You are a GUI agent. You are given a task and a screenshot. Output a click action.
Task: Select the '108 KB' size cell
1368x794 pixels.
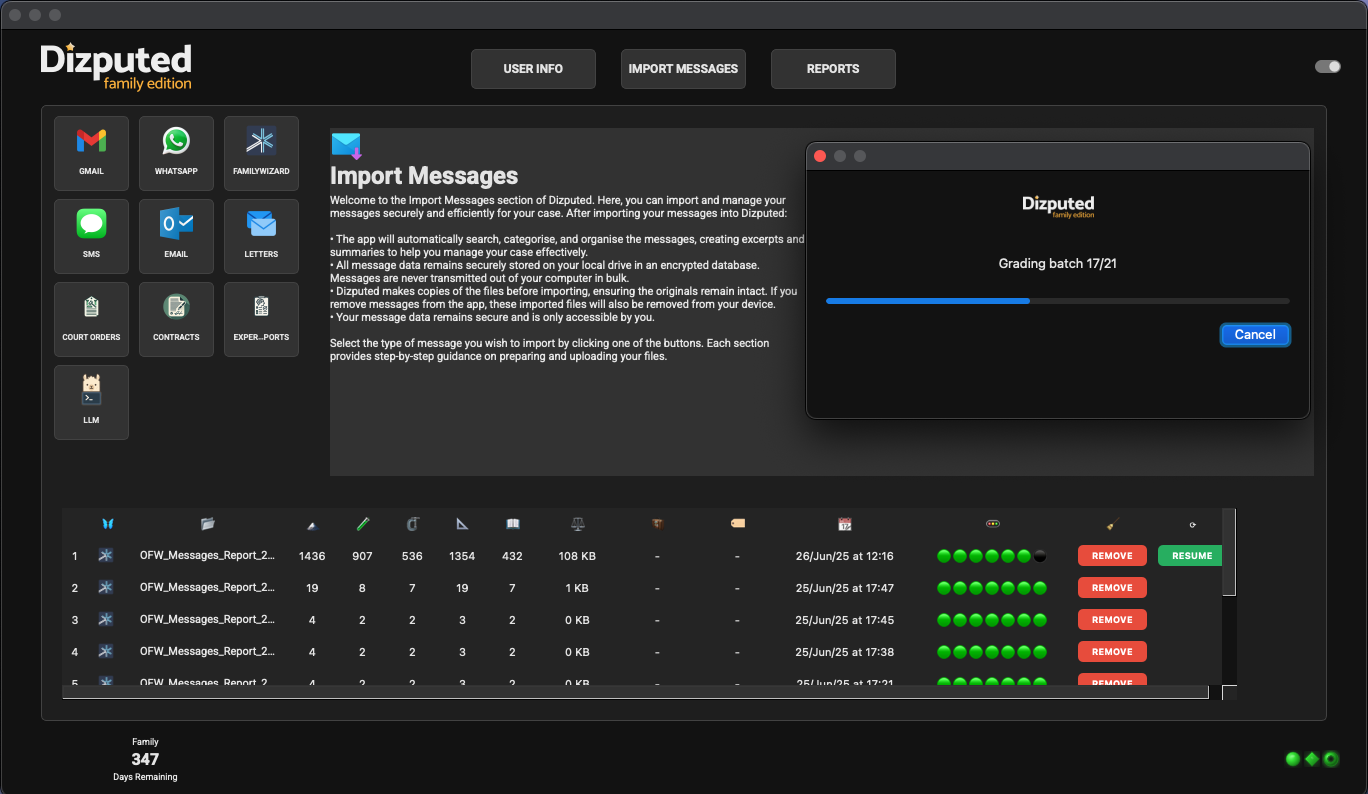point(577,556)
